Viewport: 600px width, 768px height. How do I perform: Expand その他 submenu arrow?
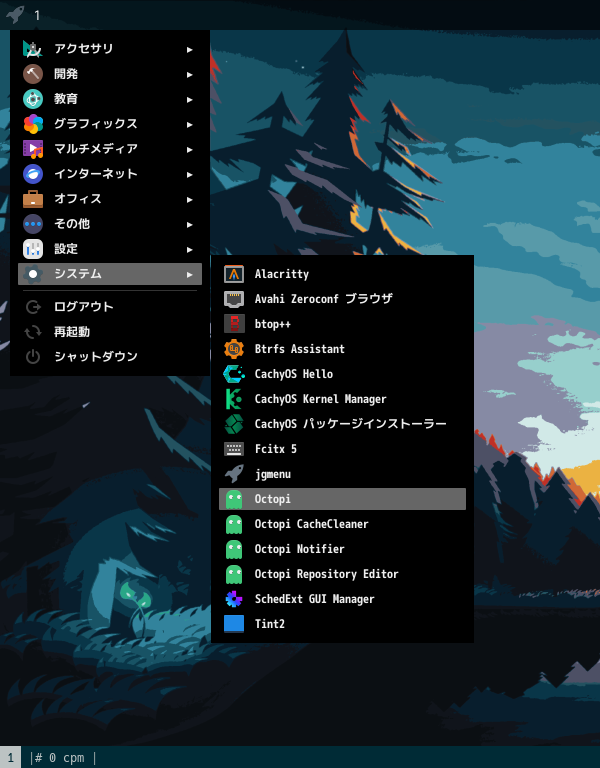point(190,224)
